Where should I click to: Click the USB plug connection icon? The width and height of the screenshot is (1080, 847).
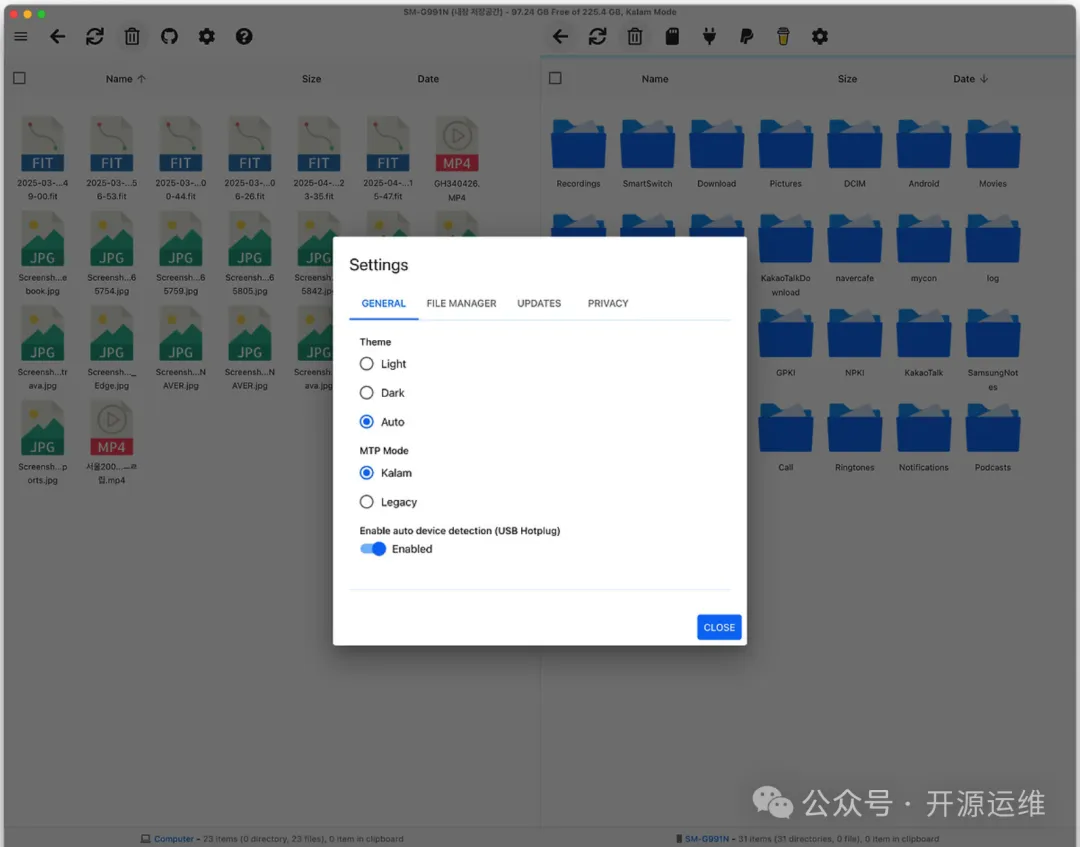(x=709, y=37)
